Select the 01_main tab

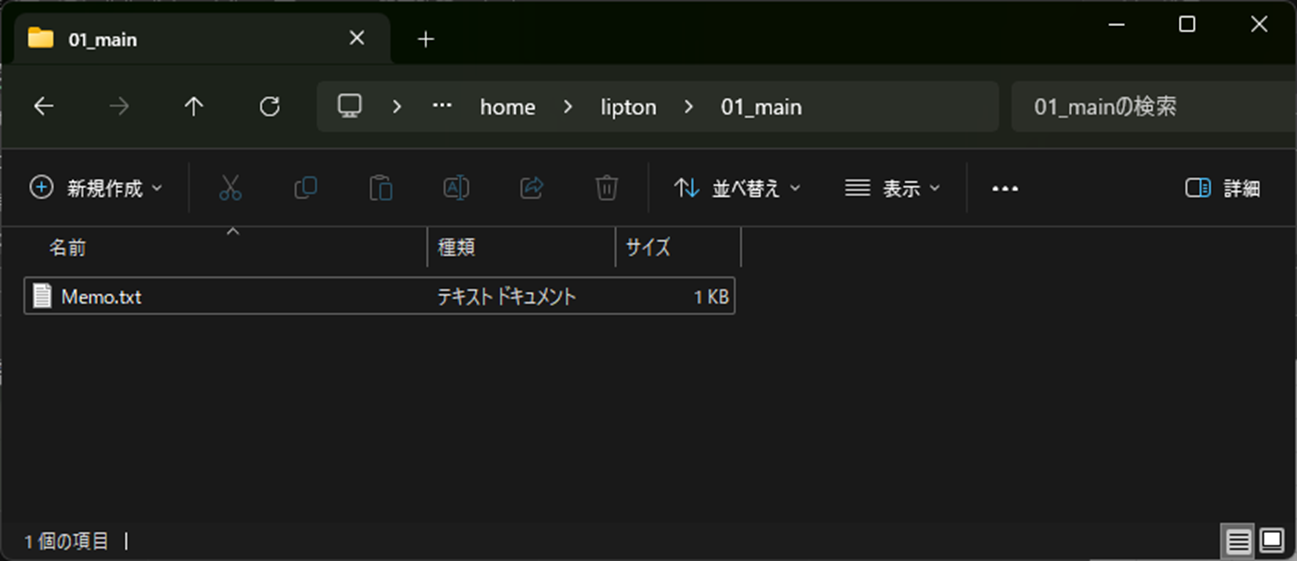pyautogui.click(x=202, y=39)
